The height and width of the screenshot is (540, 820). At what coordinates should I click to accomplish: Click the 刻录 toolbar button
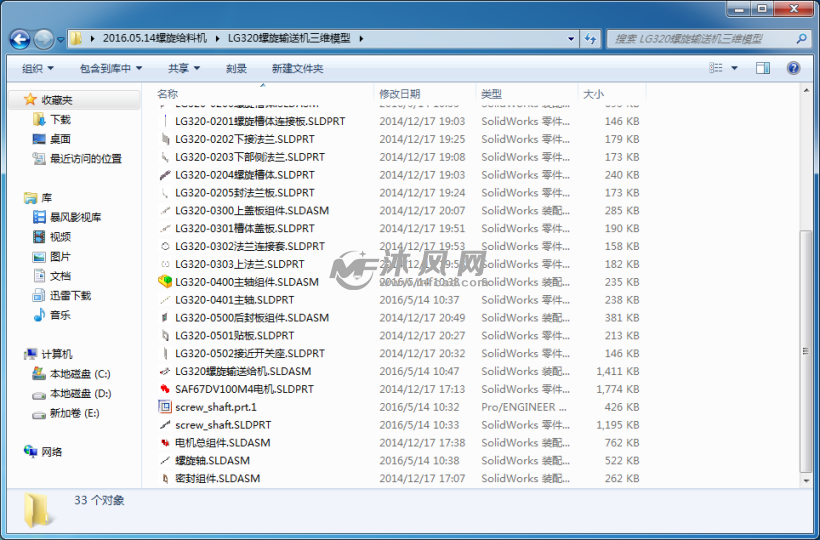tap(236, 68)
